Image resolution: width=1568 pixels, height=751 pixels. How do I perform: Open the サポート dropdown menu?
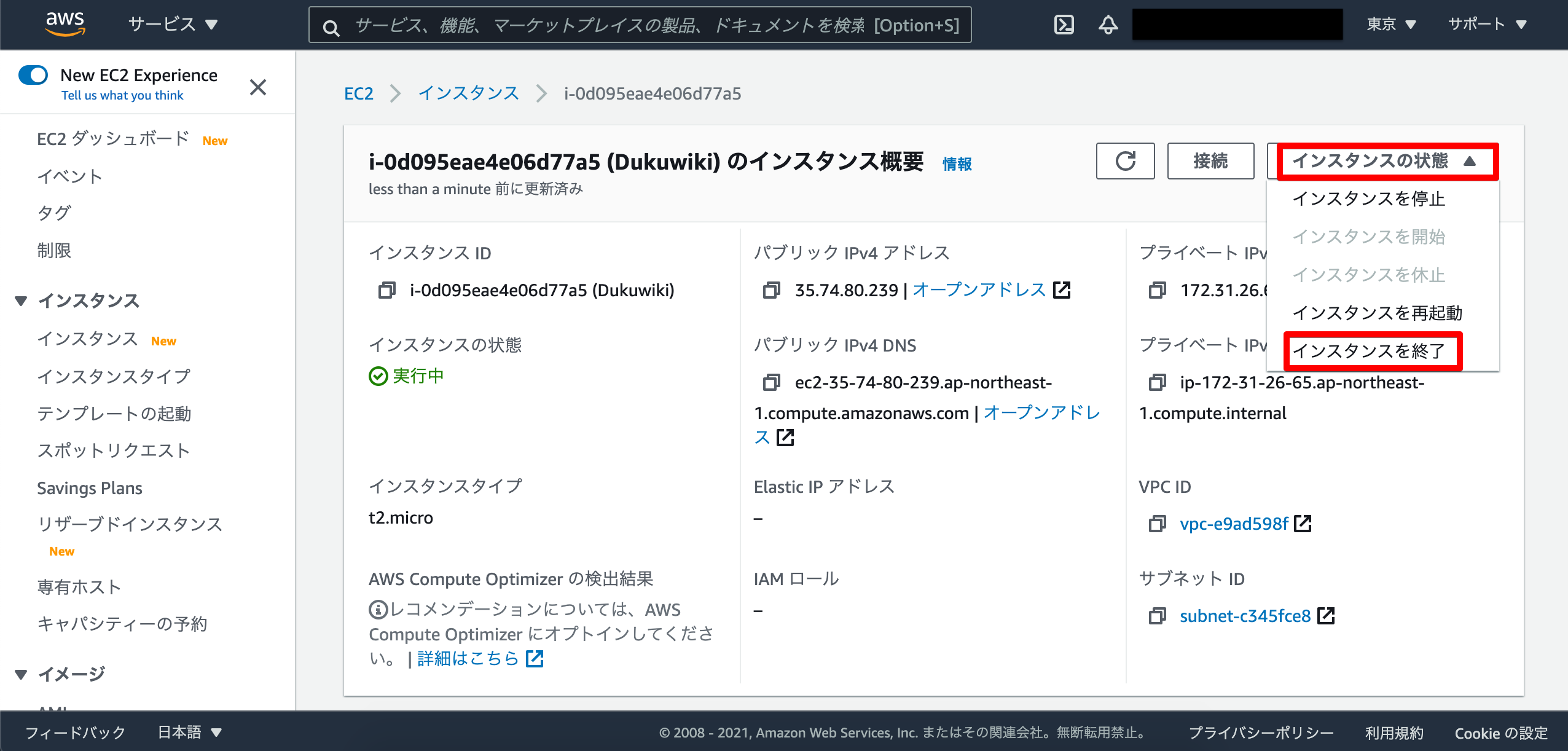1487,25
